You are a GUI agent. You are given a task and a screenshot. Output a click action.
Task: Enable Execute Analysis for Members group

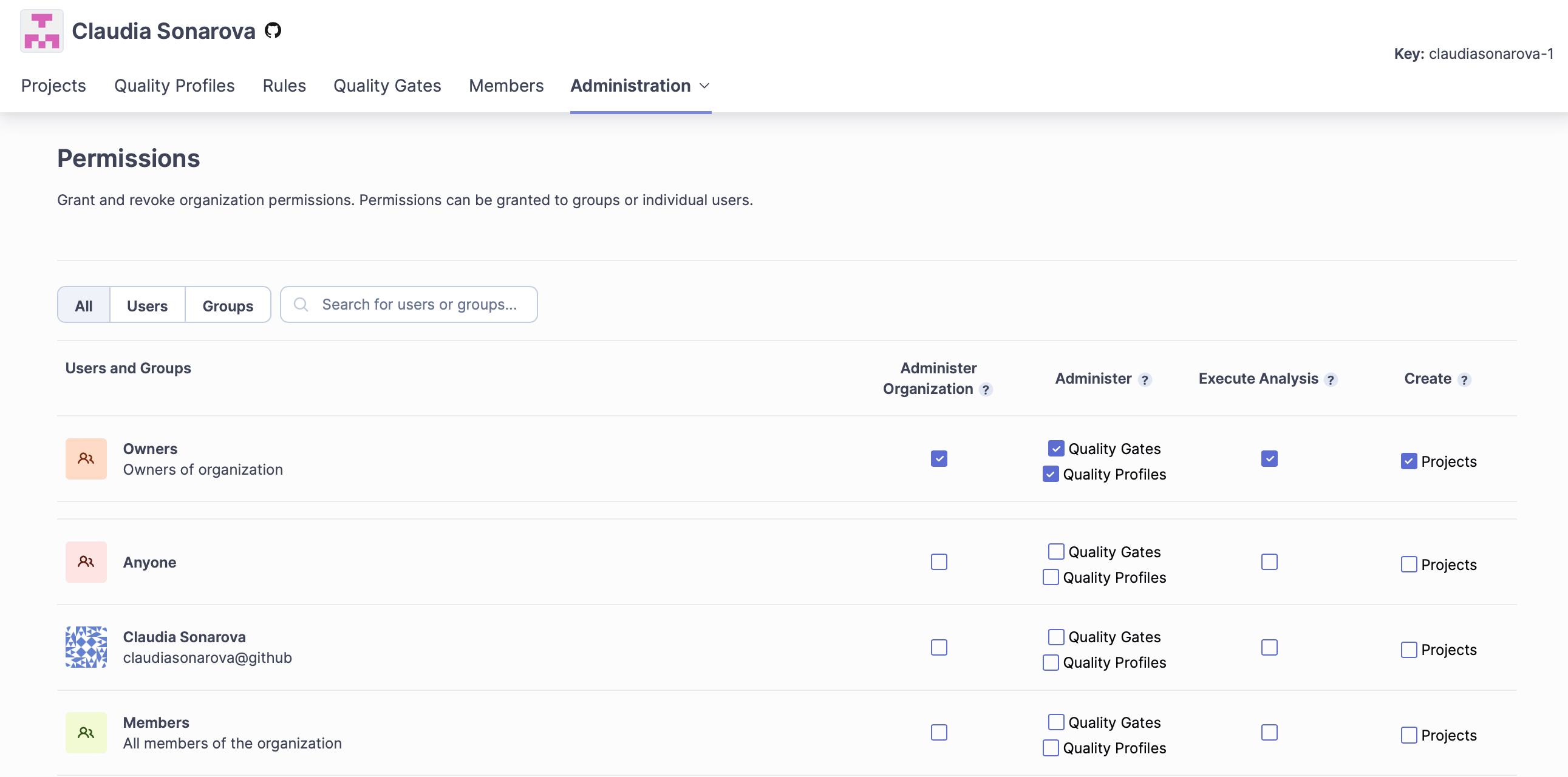(x=1269, y=733)
